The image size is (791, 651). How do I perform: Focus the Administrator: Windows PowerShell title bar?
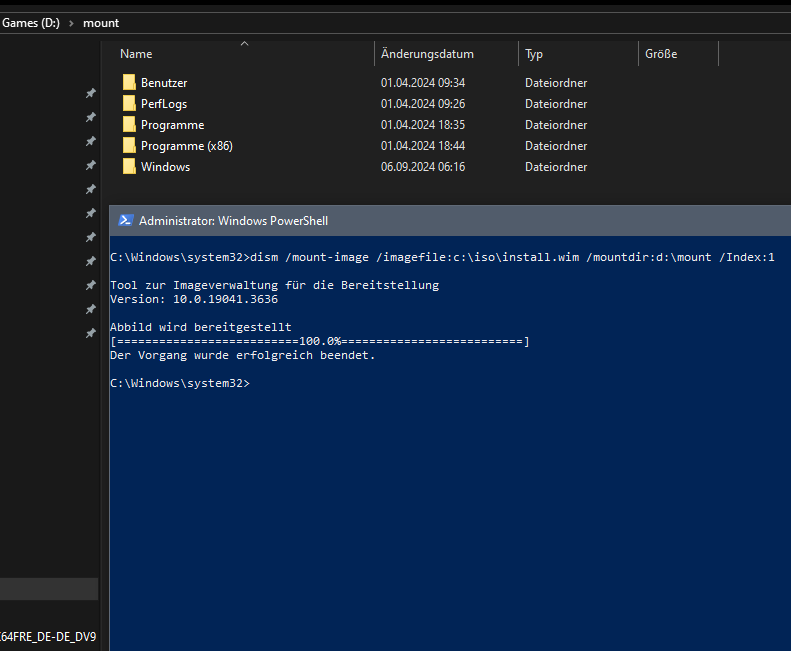[400, 220]
